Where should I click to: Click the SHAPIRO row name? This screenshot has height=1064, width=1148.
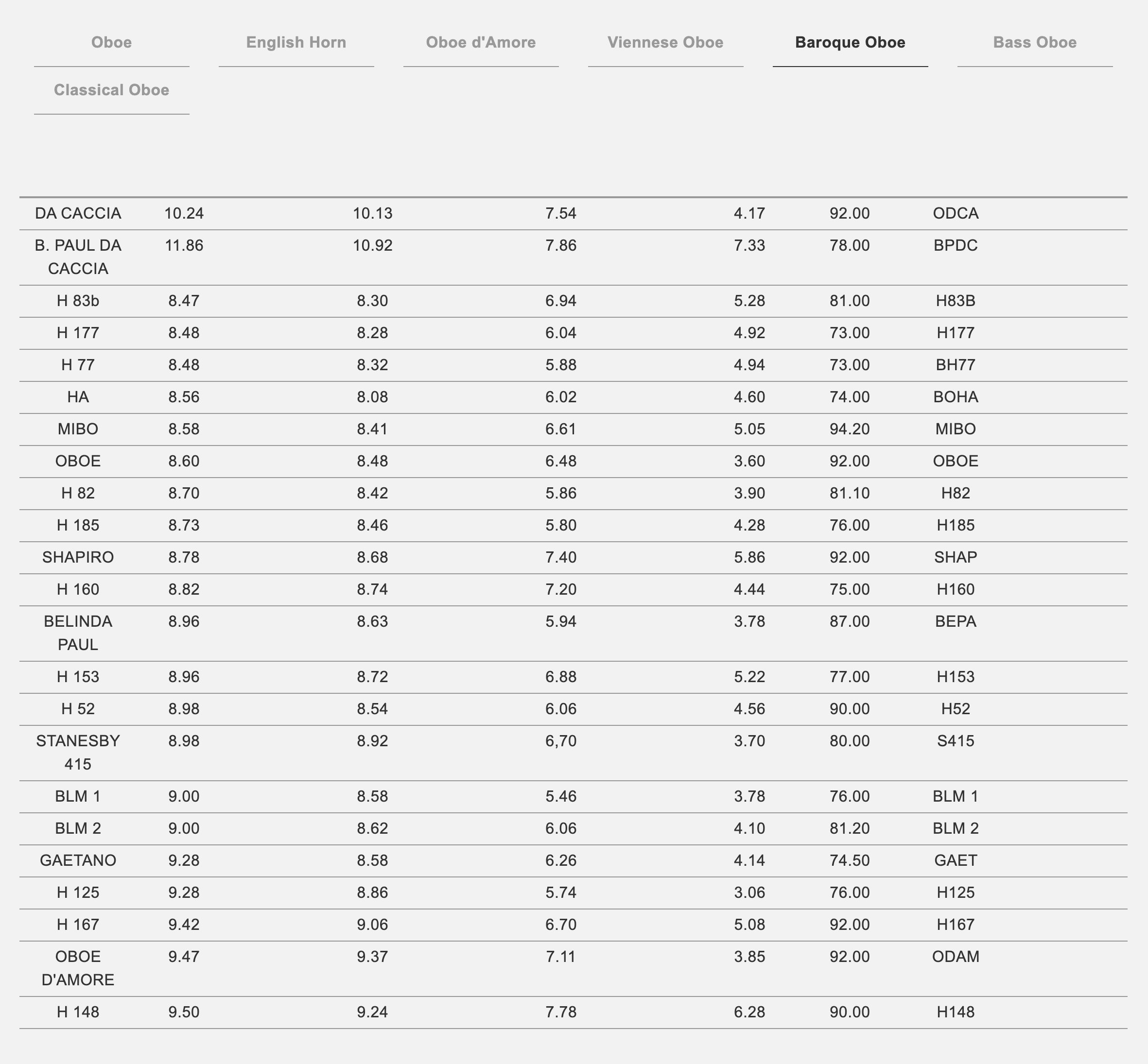[78, 557]
